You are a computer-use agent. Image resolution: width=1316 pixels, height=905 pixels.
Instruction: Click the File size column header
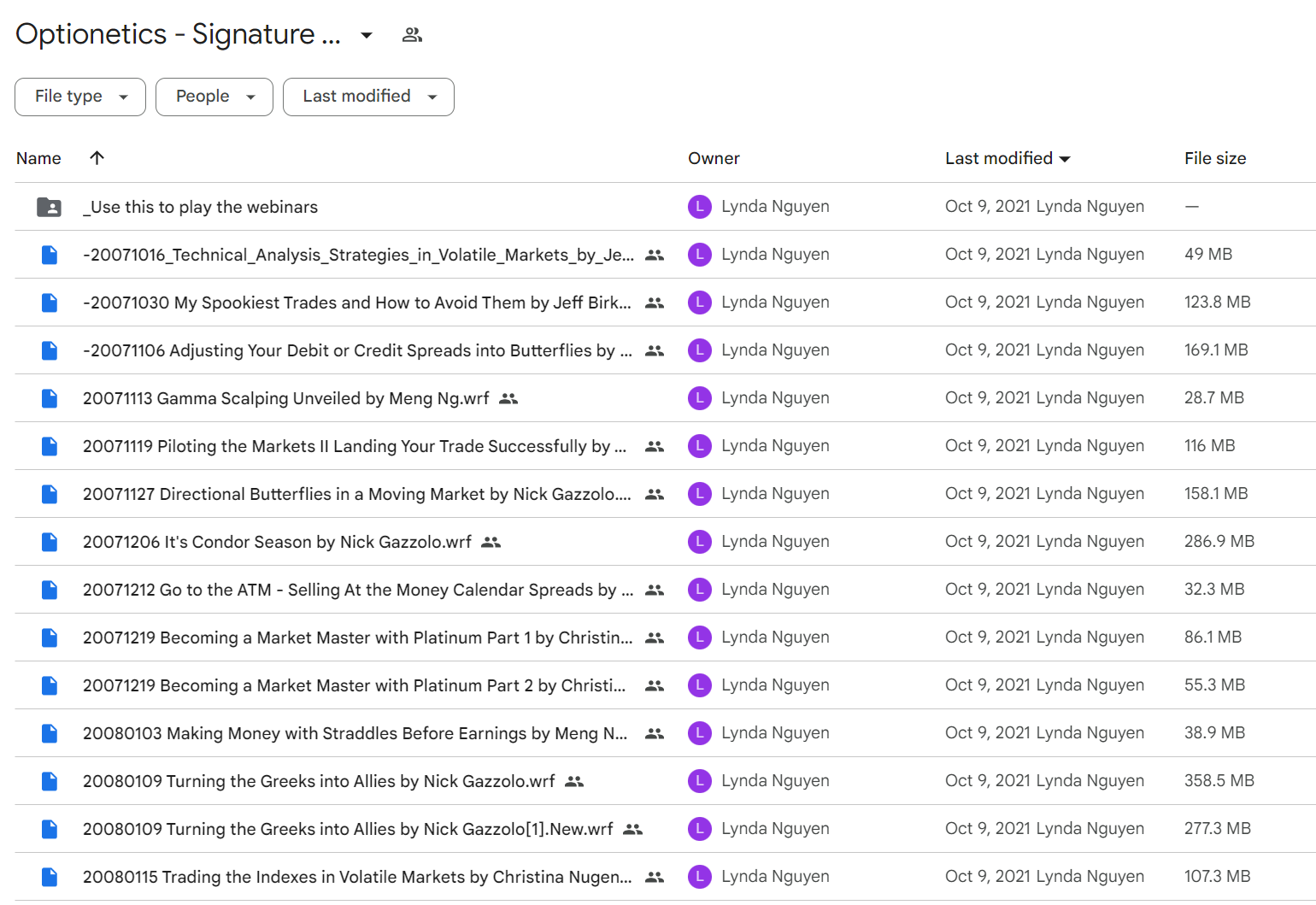[1215, 158]
